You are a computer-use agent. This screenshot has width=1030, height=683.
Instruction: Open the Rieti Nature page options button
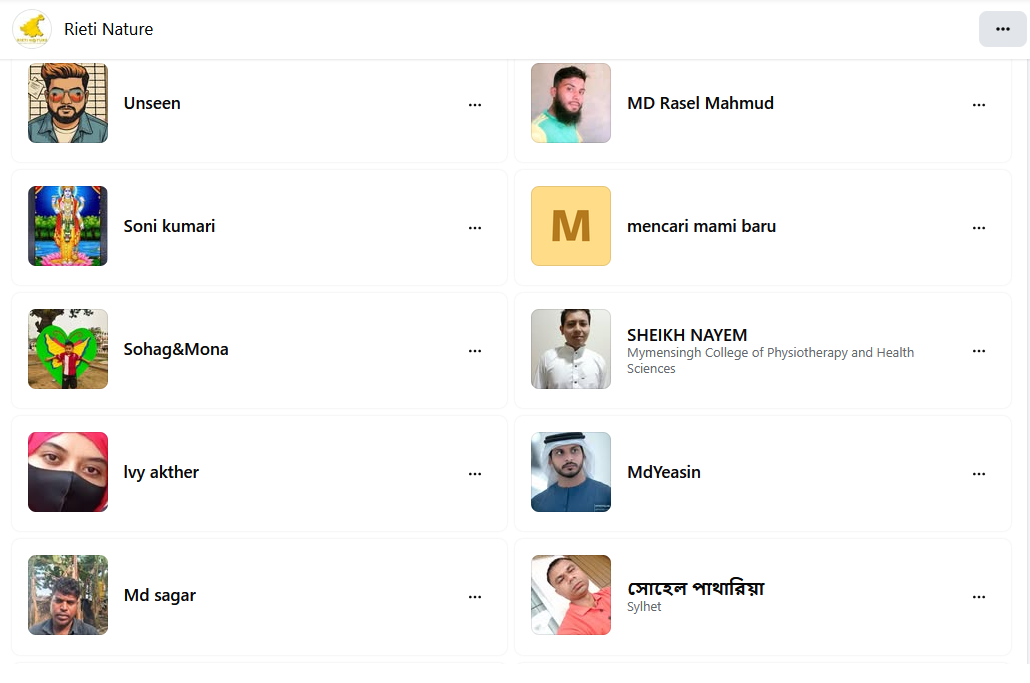click(x=1002, y=29)
